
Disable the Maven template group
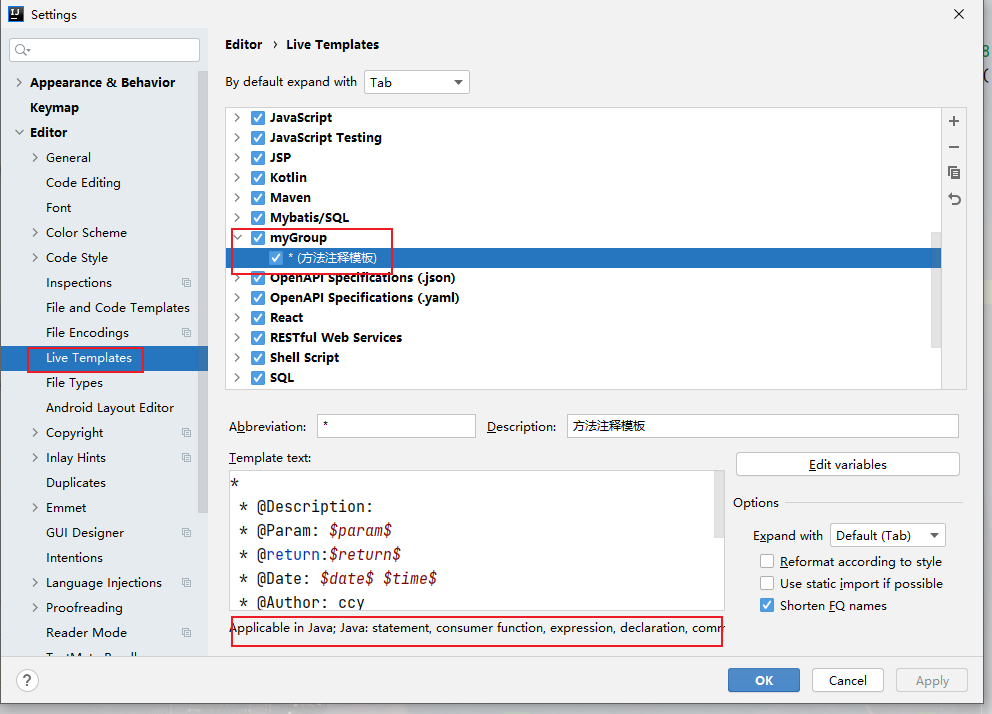(x=258, y=197)
